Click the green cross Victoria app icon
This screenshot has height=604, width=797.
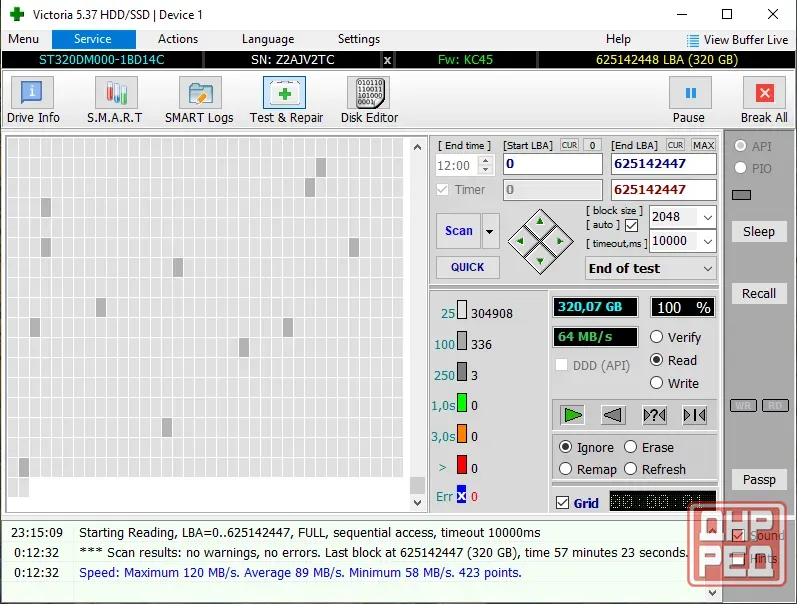tap(17, 14)
